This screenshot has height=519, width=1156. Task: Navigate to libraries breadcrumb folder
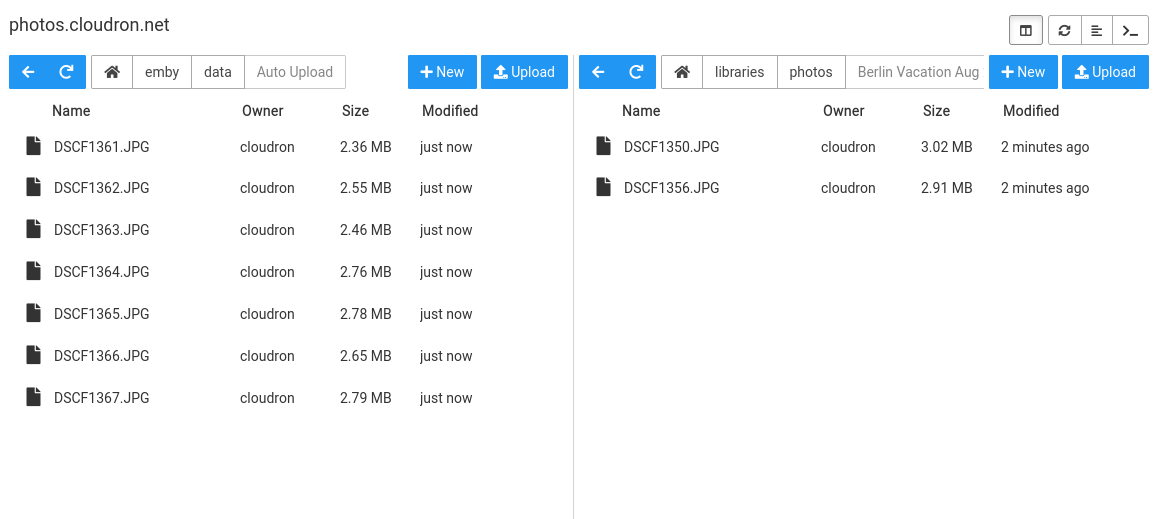[739, 72]
